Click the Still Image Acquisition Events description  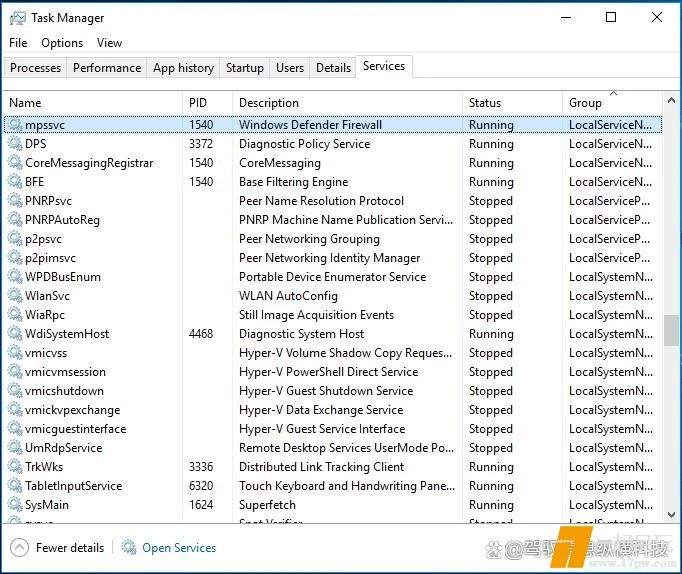[x=316, y=315]
